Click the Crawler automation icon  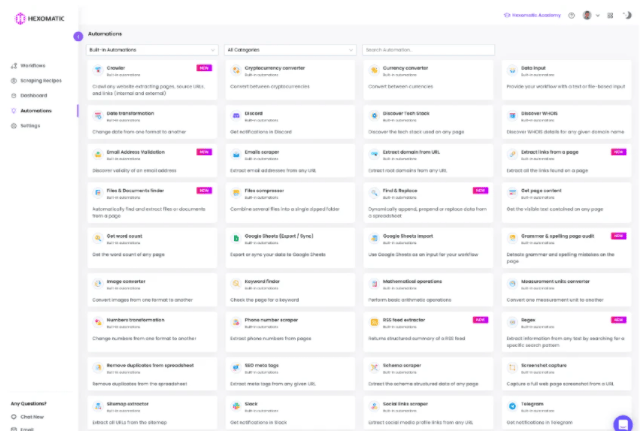[96, 71]
